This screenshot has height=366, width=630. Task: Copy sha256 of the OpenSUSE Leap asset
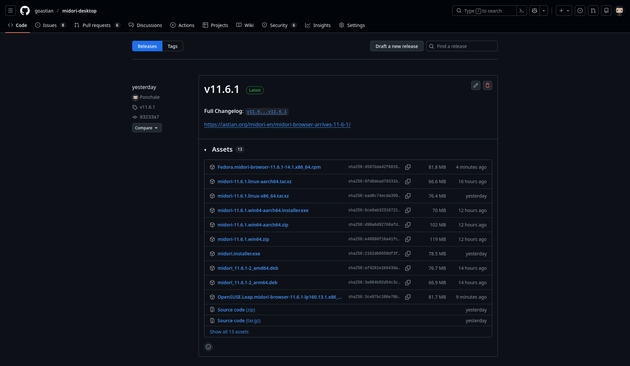(x=408, y=297)
